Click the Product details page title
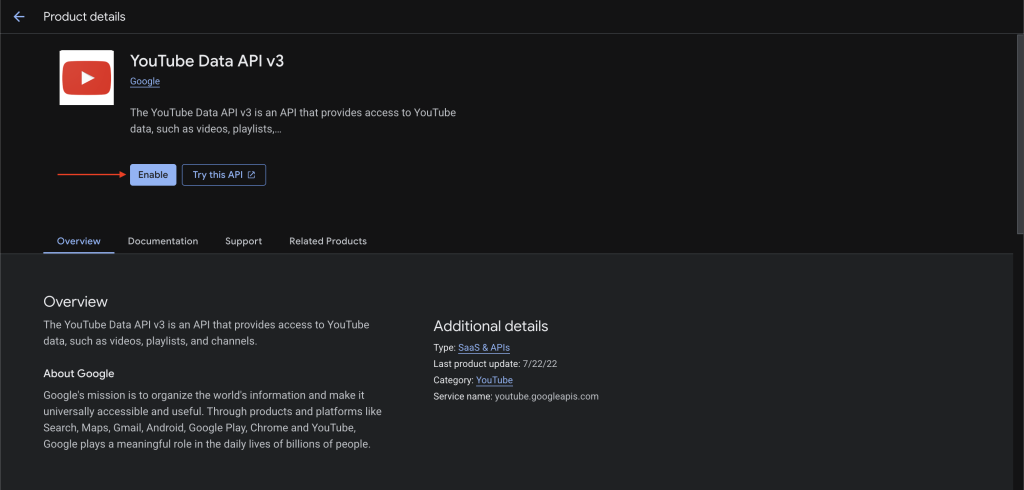This screenshot has height=490, width=1024. [x=84, y=17]
